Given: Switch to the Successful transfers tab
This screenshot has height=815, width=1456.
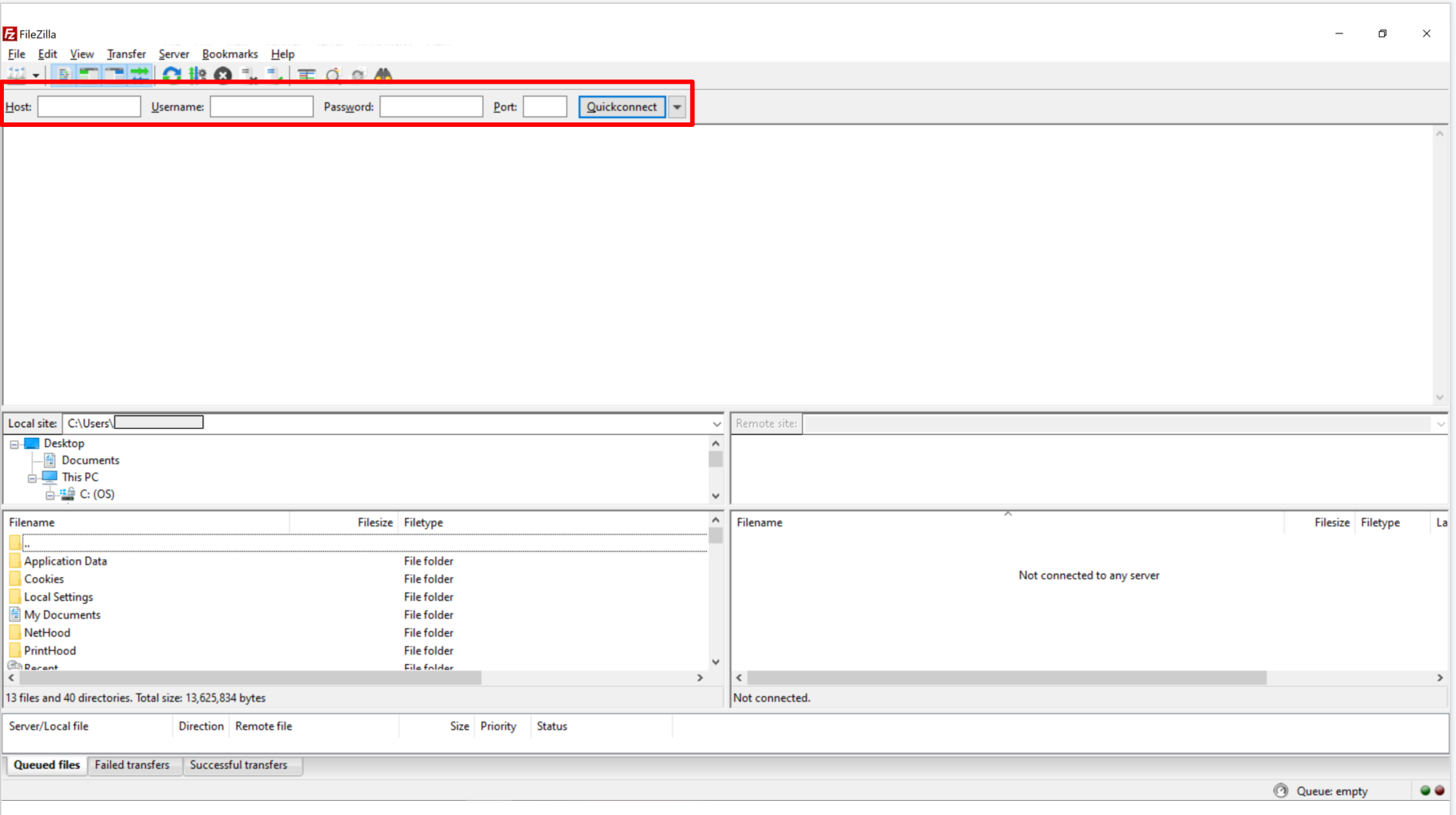Looking at the screenshot, I should (x=238, y=765).
